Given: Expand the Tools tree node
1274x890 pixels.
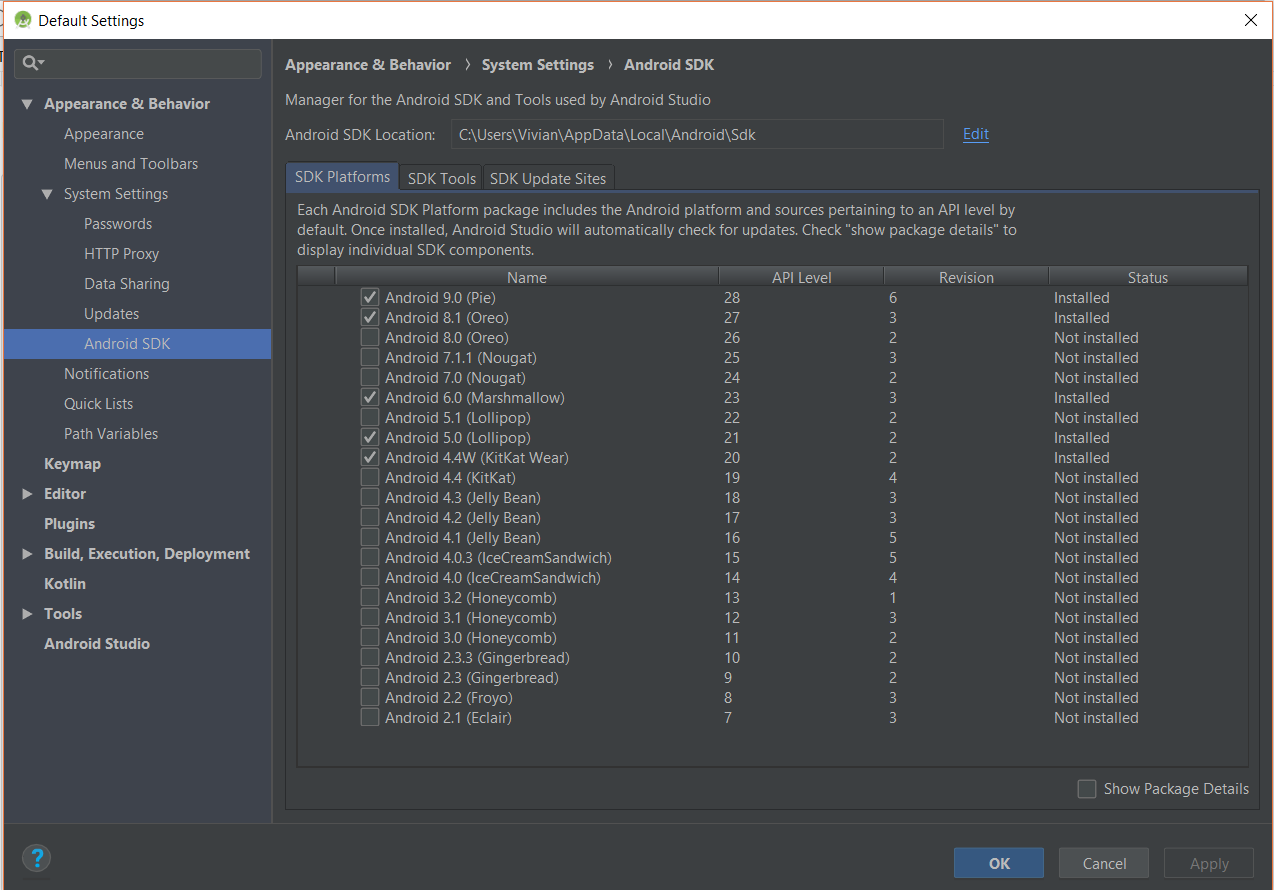Looking at the screenshot, I should pyautogui.click(x=27, y=614).
